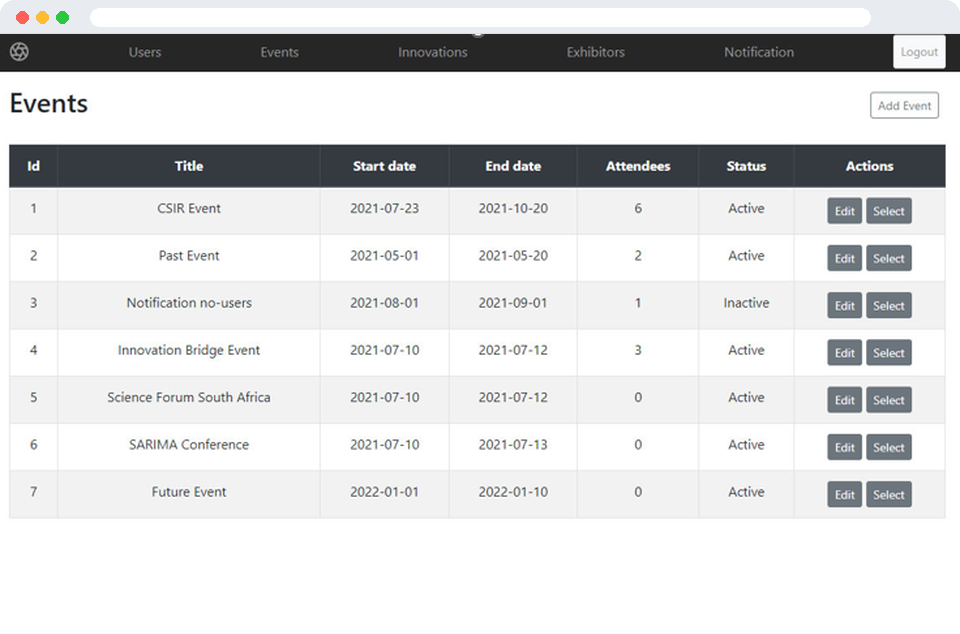The image size is (960, 634).
Task: Select the Innovation Bridge Event
Action: click(x=888, y=352)
